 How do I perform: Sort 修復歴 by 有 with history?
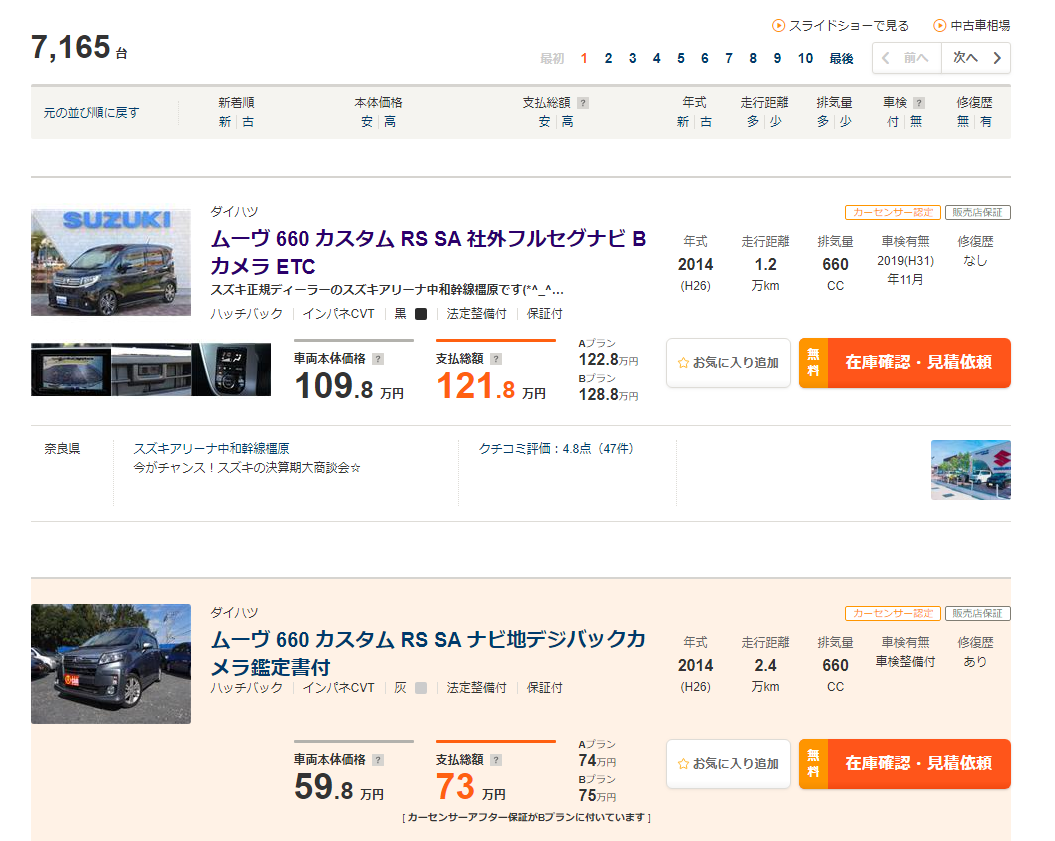coord(986,122)
